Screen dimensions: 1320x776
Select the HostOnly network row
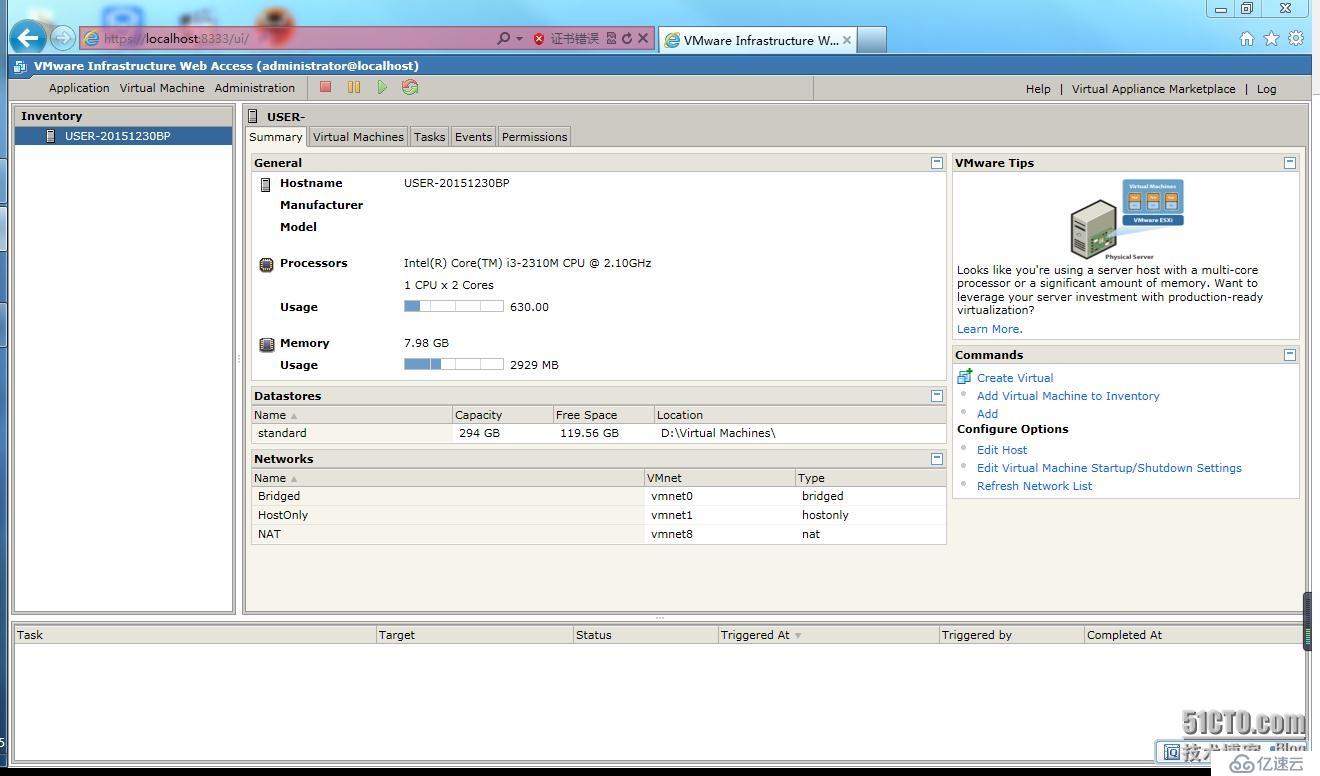598,515
